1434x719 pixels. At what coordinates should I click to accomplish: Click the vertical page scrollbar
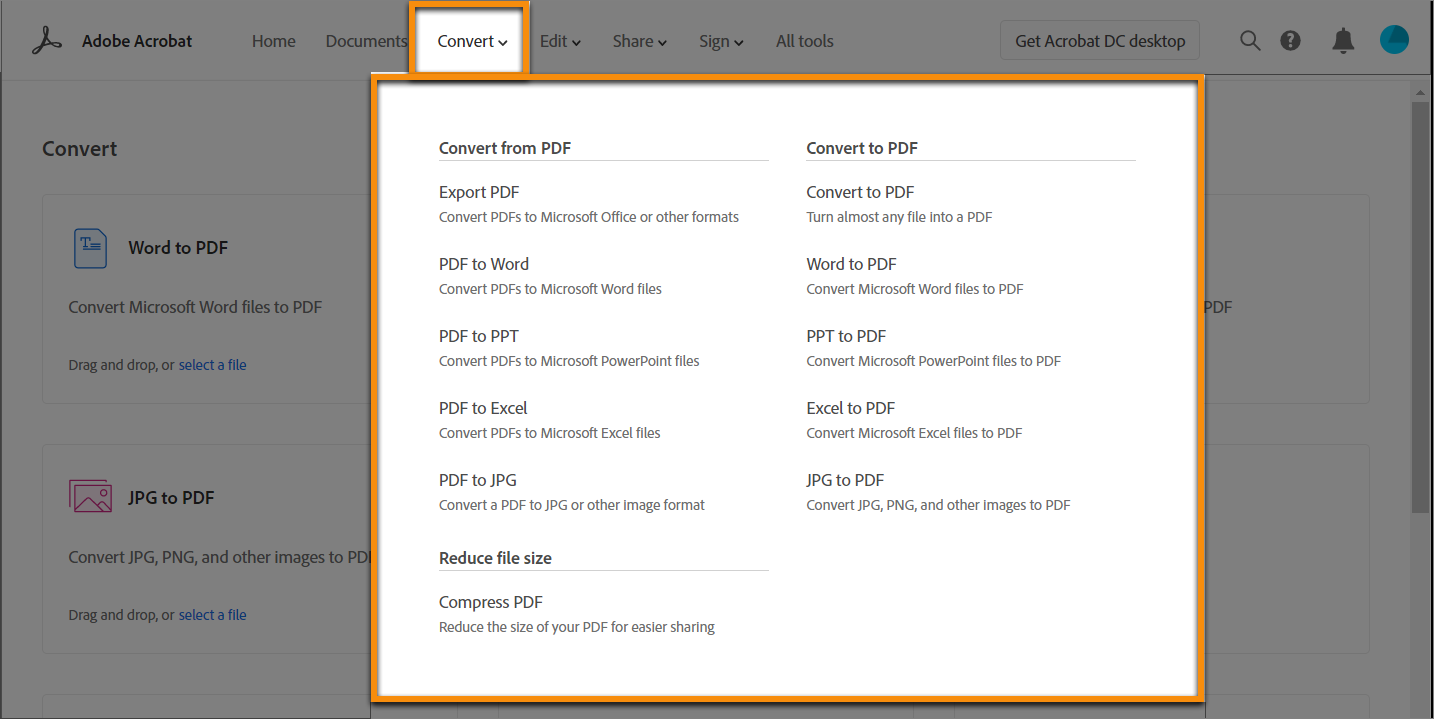coord(1420,300)
